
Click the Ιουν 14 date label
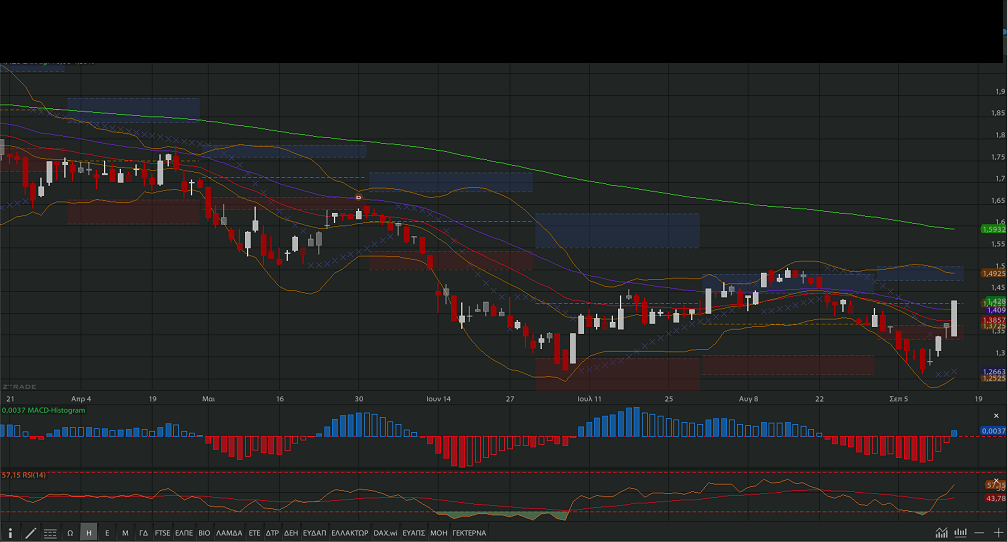439,399
